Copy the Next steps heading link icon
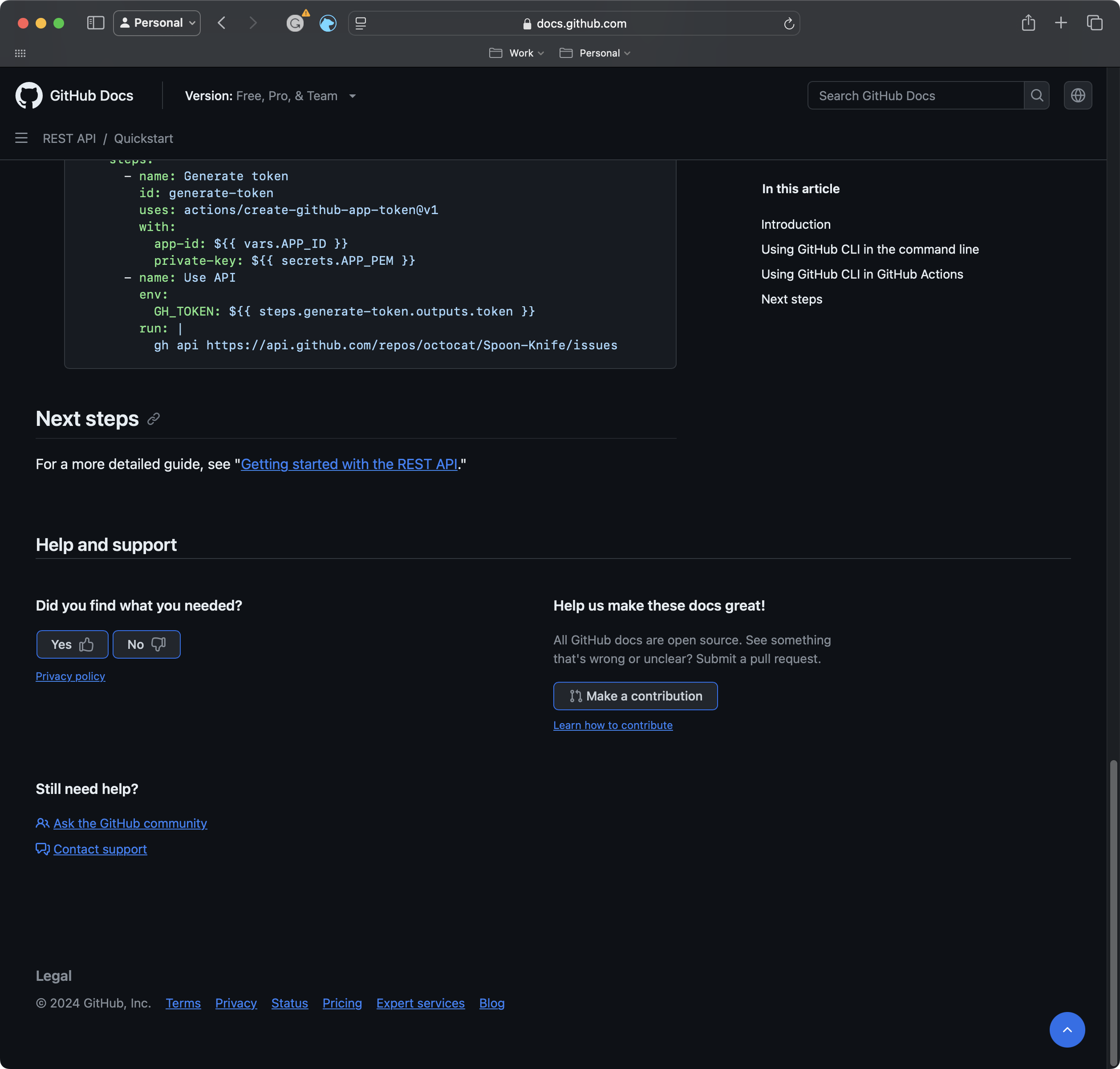 tap(153, 419)
